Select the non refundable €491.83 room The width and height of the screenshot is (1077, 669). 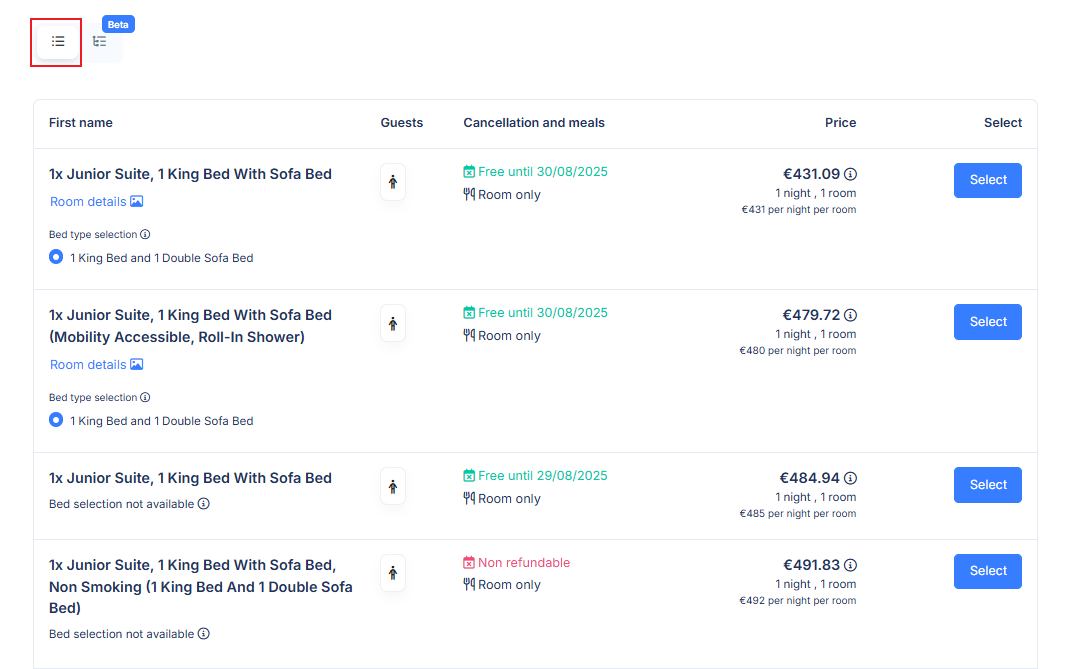point(988,571)
